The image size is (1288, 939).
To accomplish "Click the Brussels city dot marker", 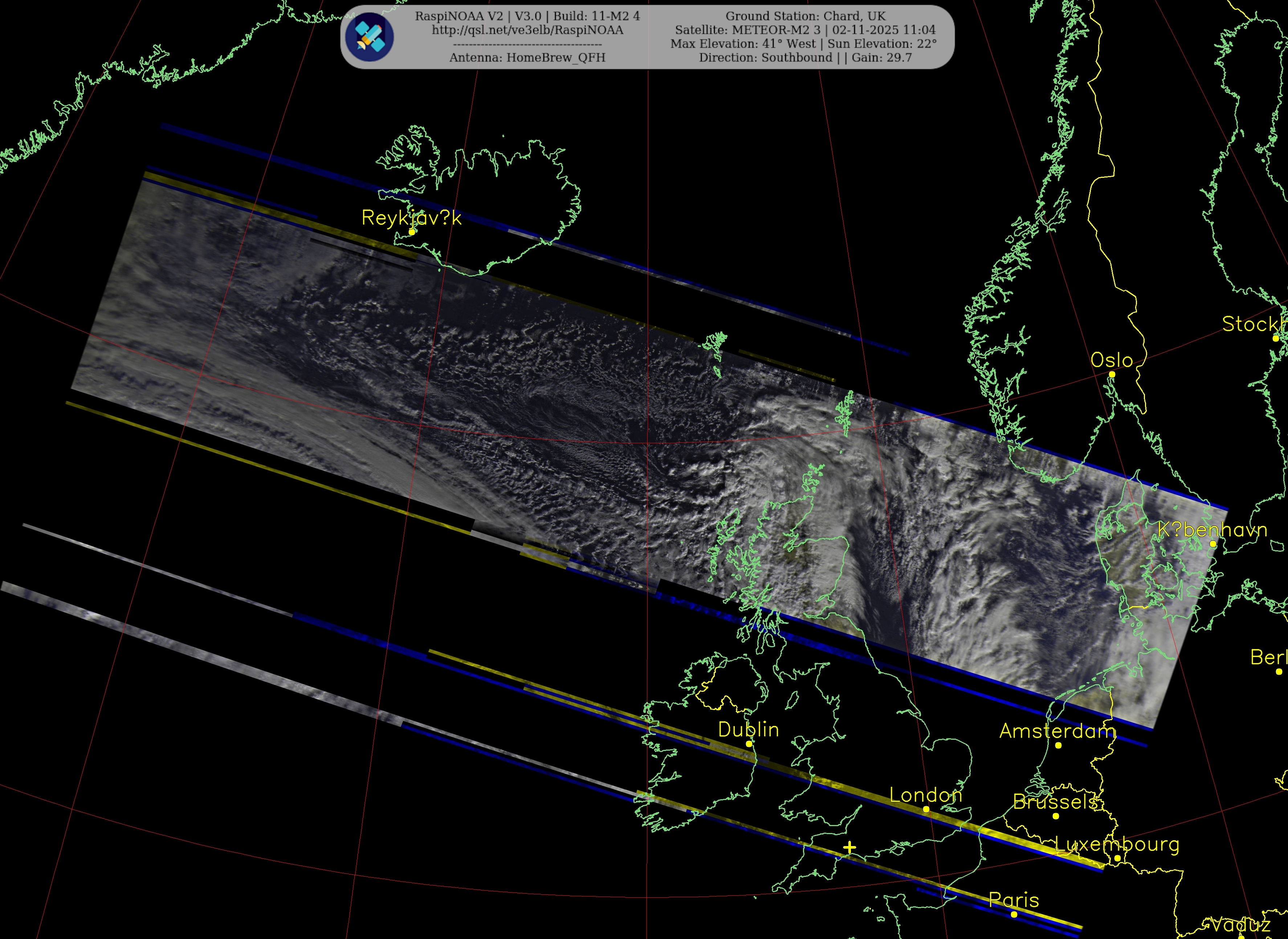I will [x=1056, y=816].
